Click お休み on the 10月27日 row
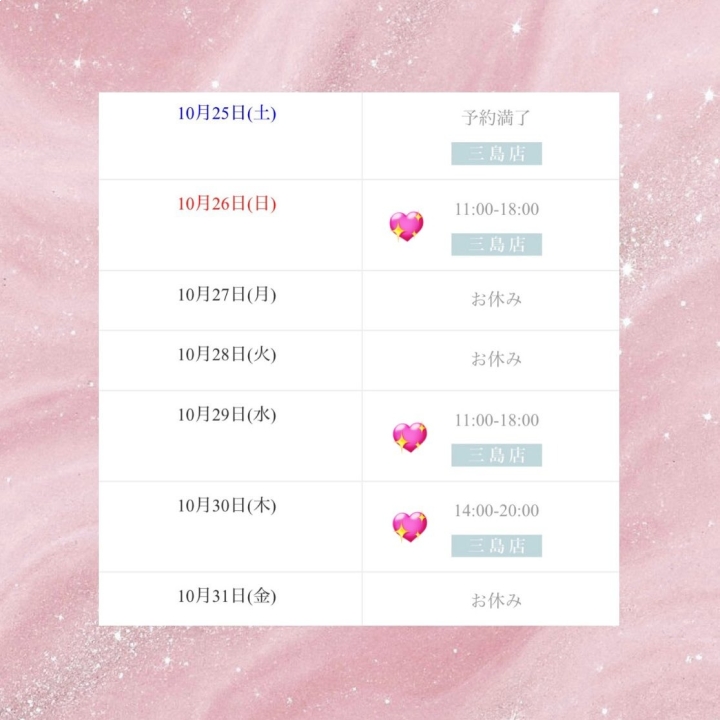 coord(496,299)
